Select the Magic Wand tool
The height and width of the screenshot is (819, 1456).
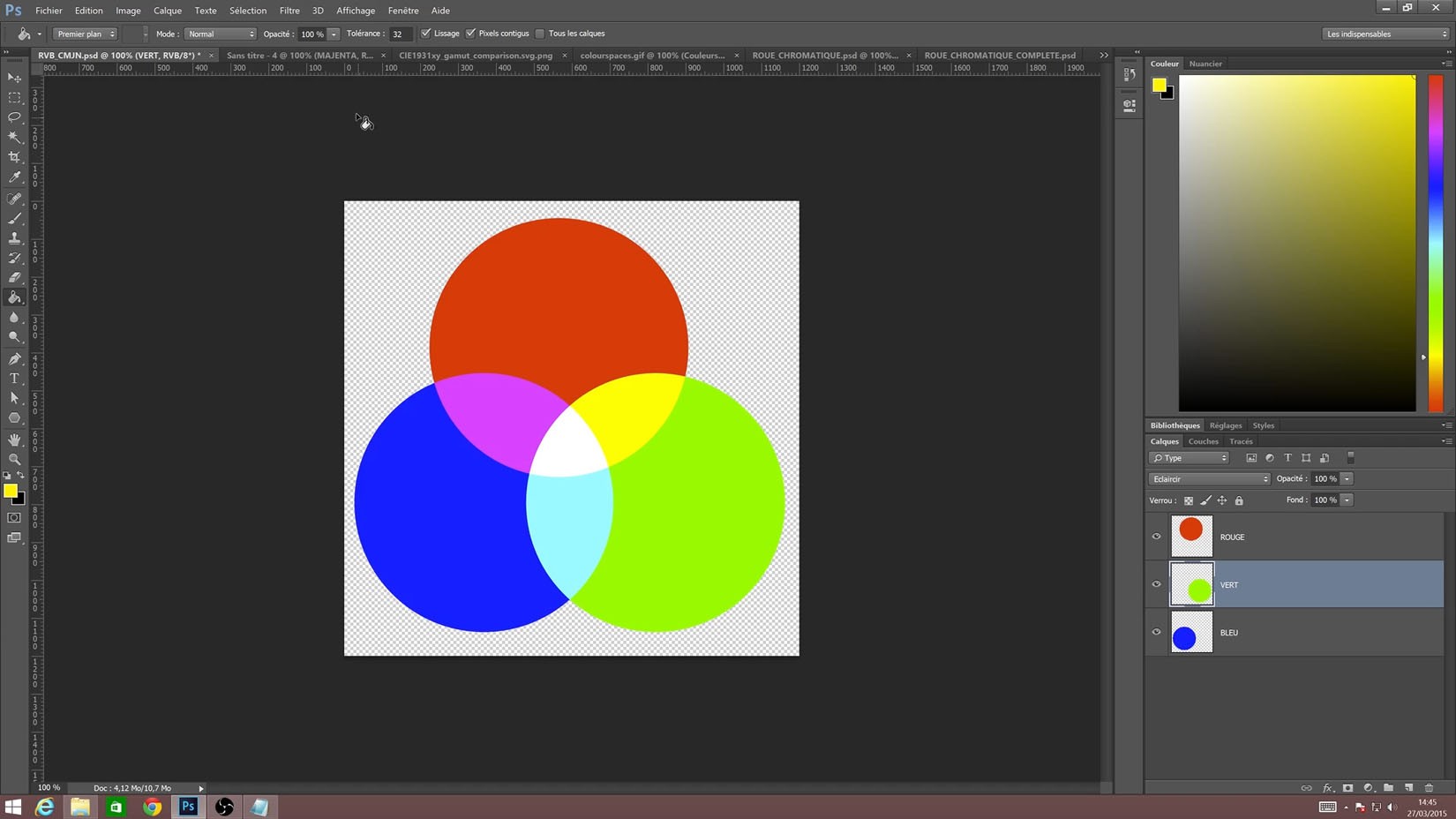(x=14, y=137)
